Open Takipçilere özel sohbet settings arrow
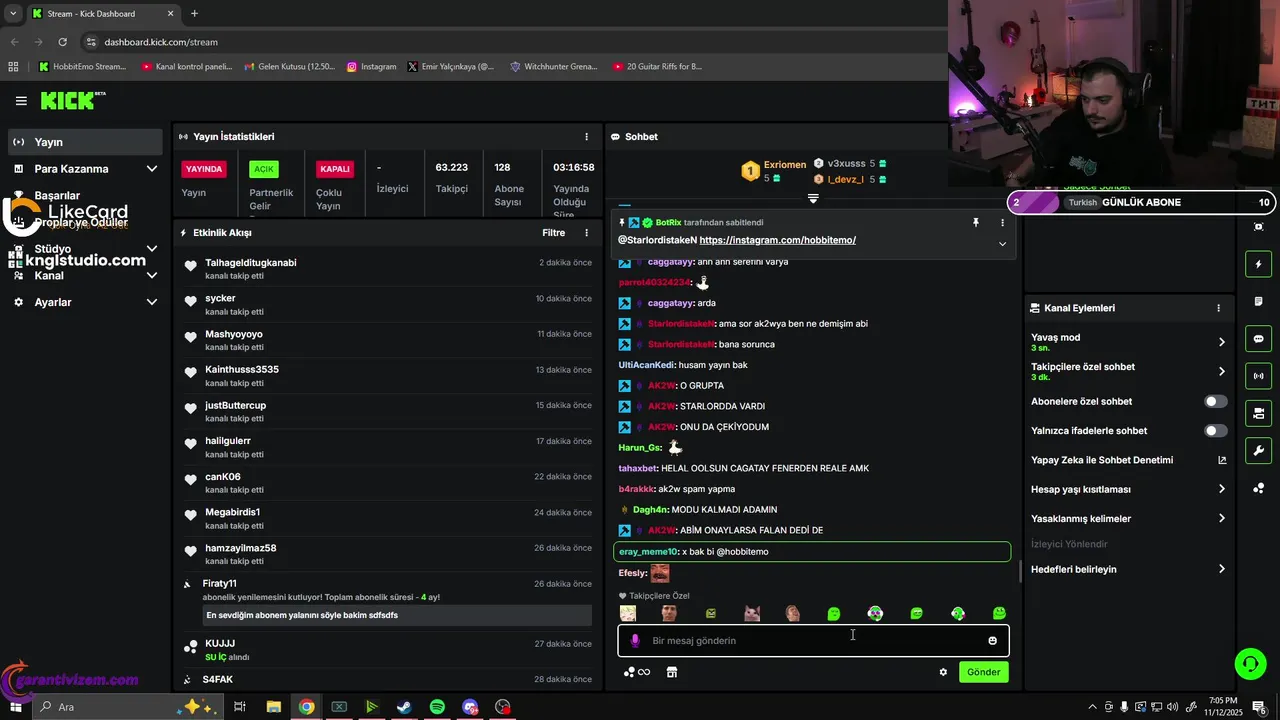Viewport: 1280px width, 720px height. [x=1221, y=371]
